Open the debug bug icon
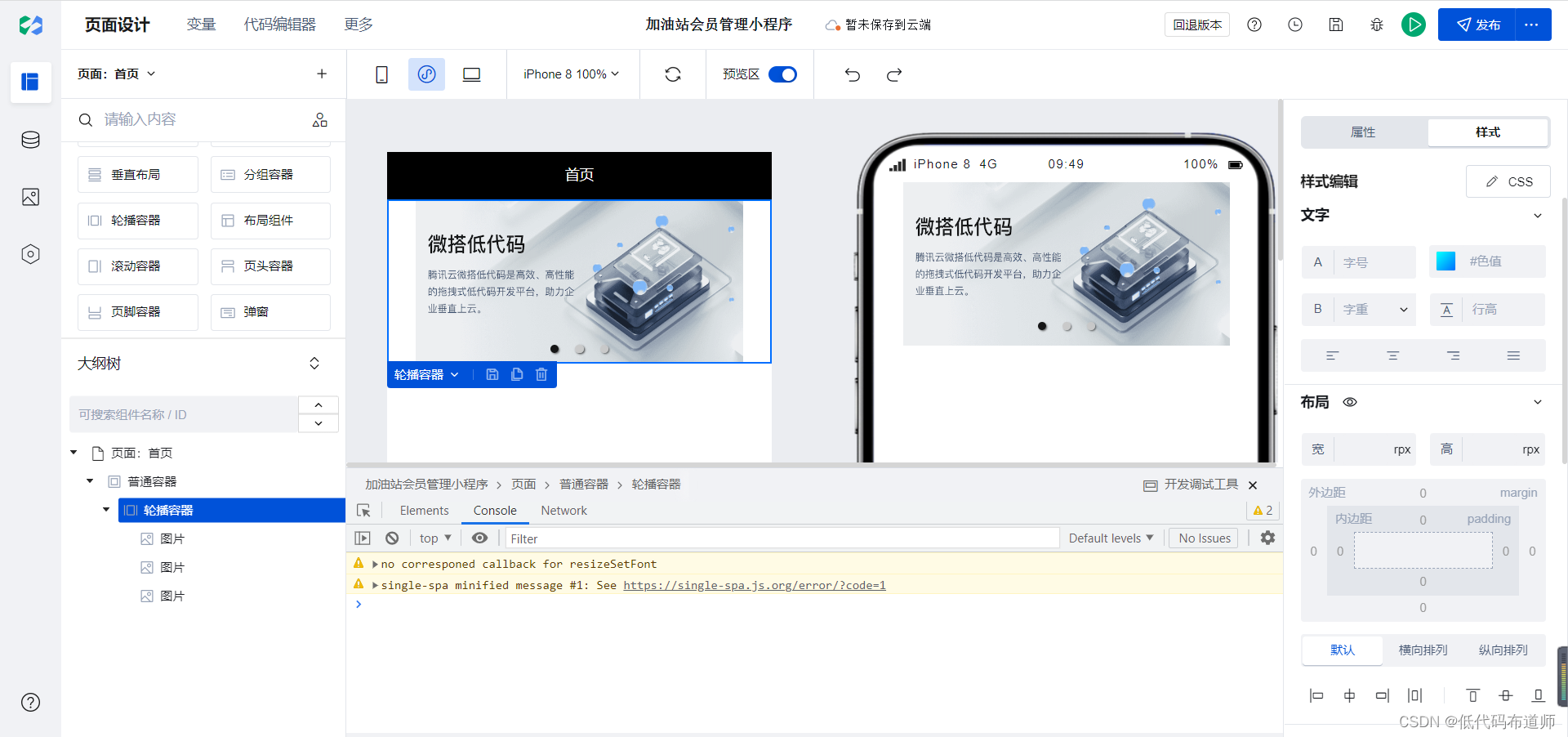 (x=1377, y=25)
